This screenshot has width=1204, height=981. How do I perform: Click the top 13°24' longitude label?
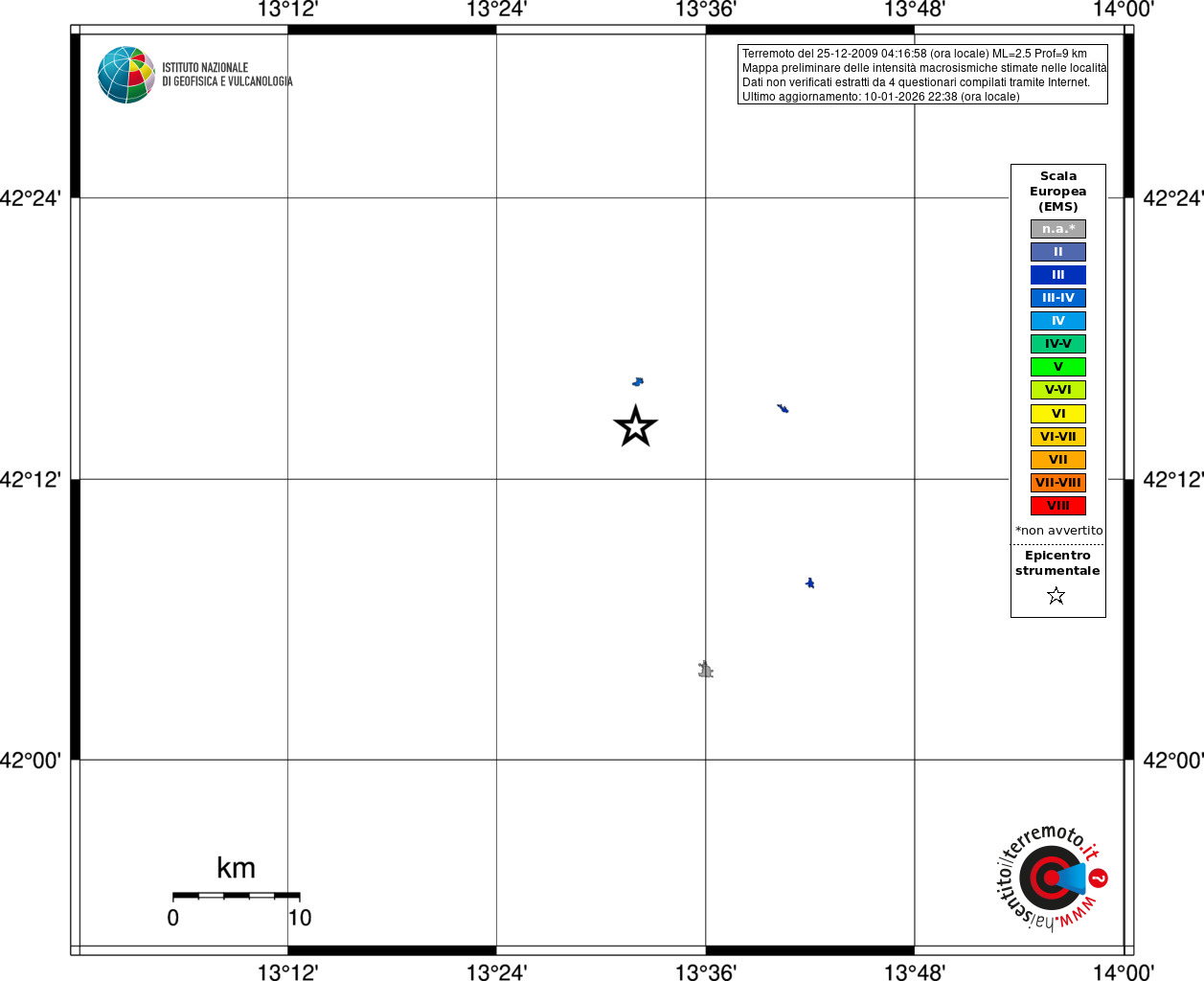pos(496,10)
